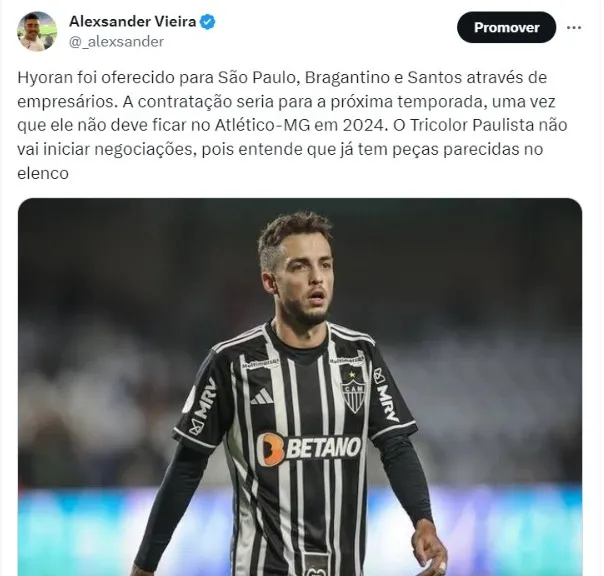Image resolution: width=604 pixels, height=576 pixels.
Task: Click the blue verified checkmark badge
Action: point(208,22)
